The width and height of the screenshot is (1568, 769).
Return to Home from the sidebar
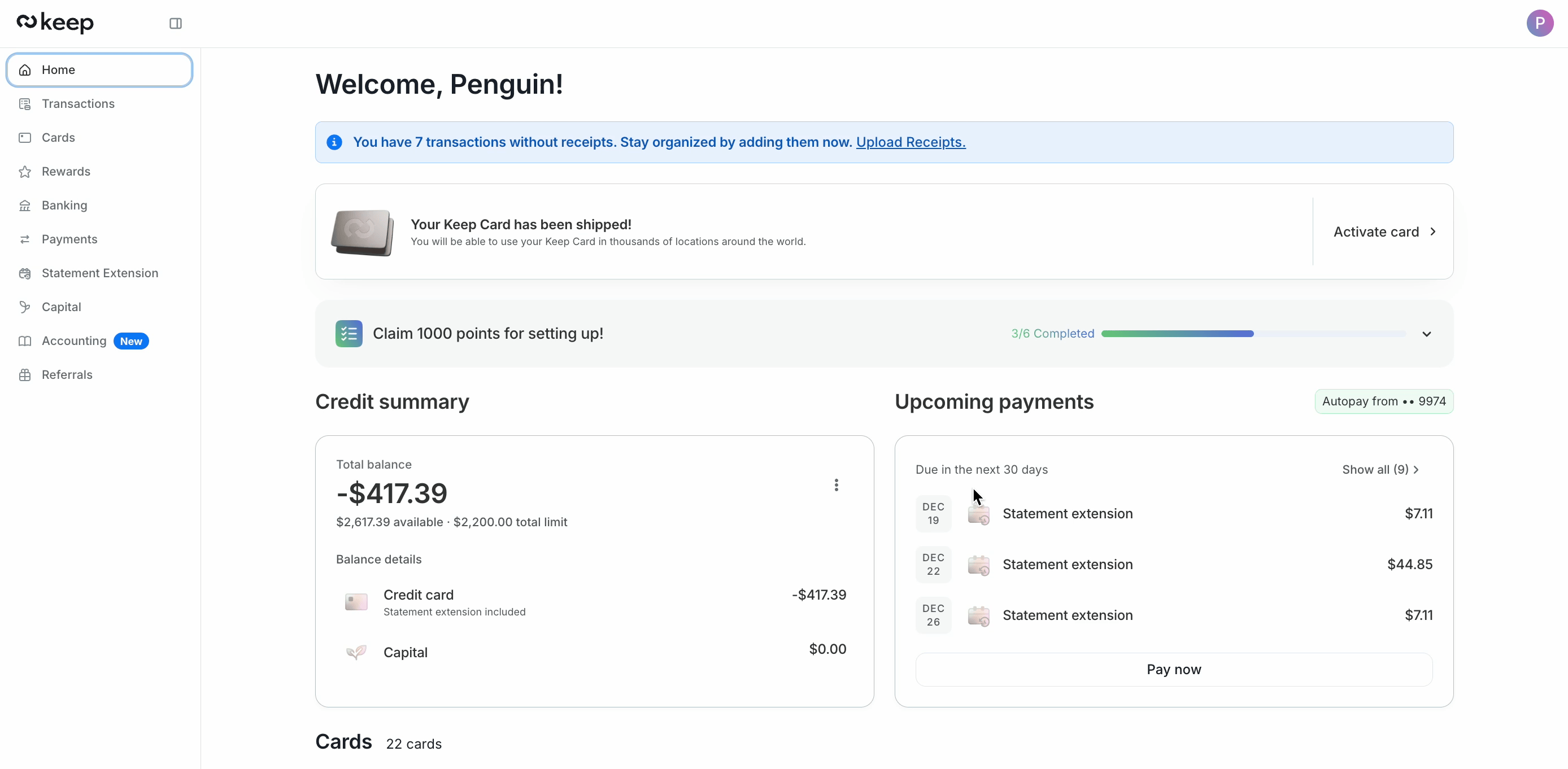[58, 69]
